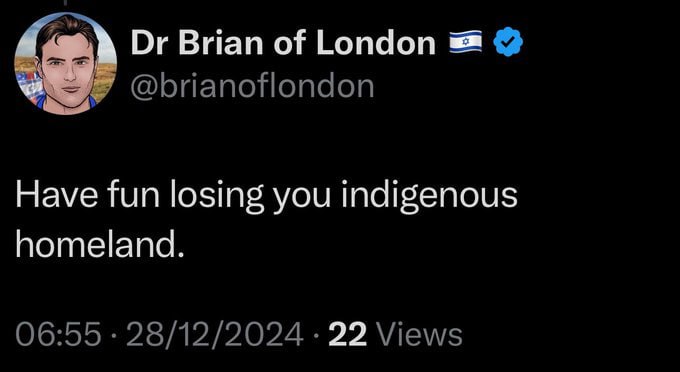Open the cartoon profile avatar
Viewport: 680px width, 372px height.
(x=65, y=63)
